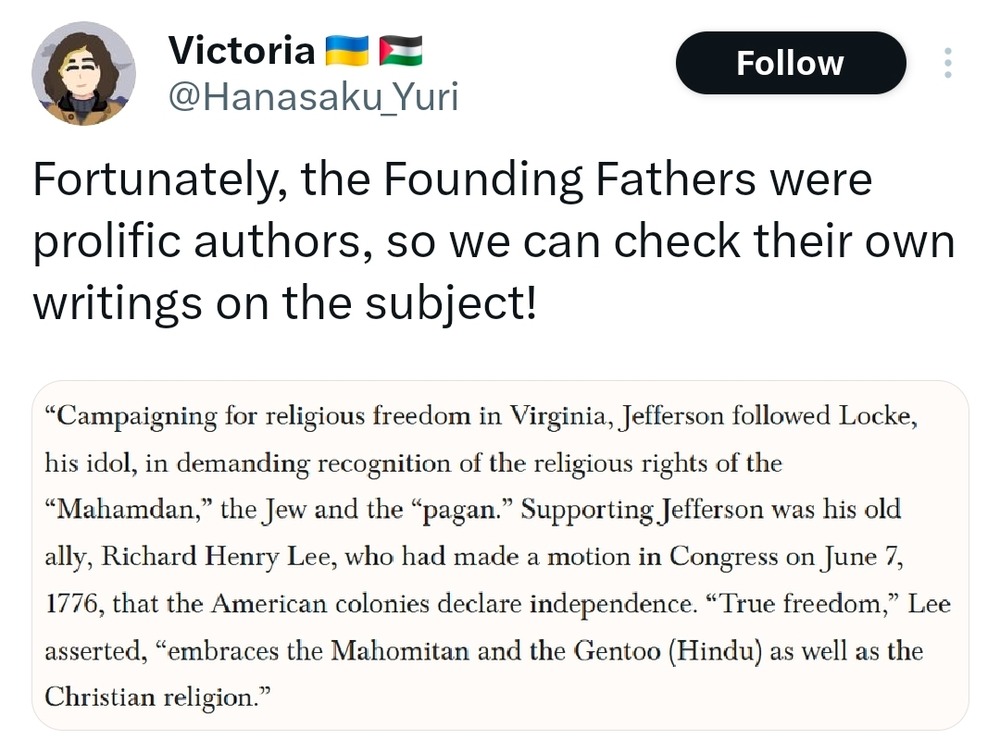Open the three-dot more options menu
1000x739 pixels.
point(948,64)
